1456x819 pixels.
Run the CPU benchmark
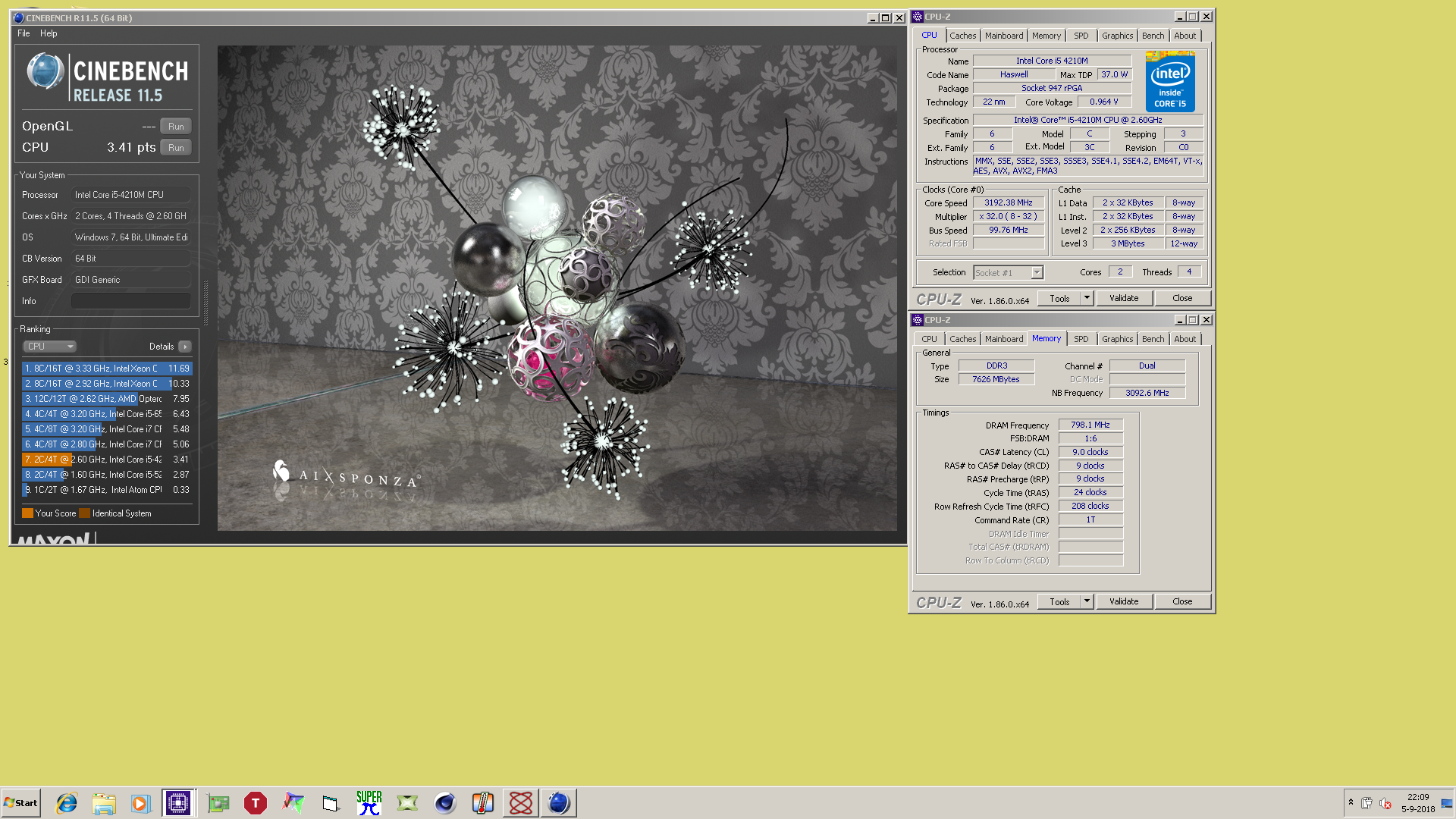[x=176, y=148]
